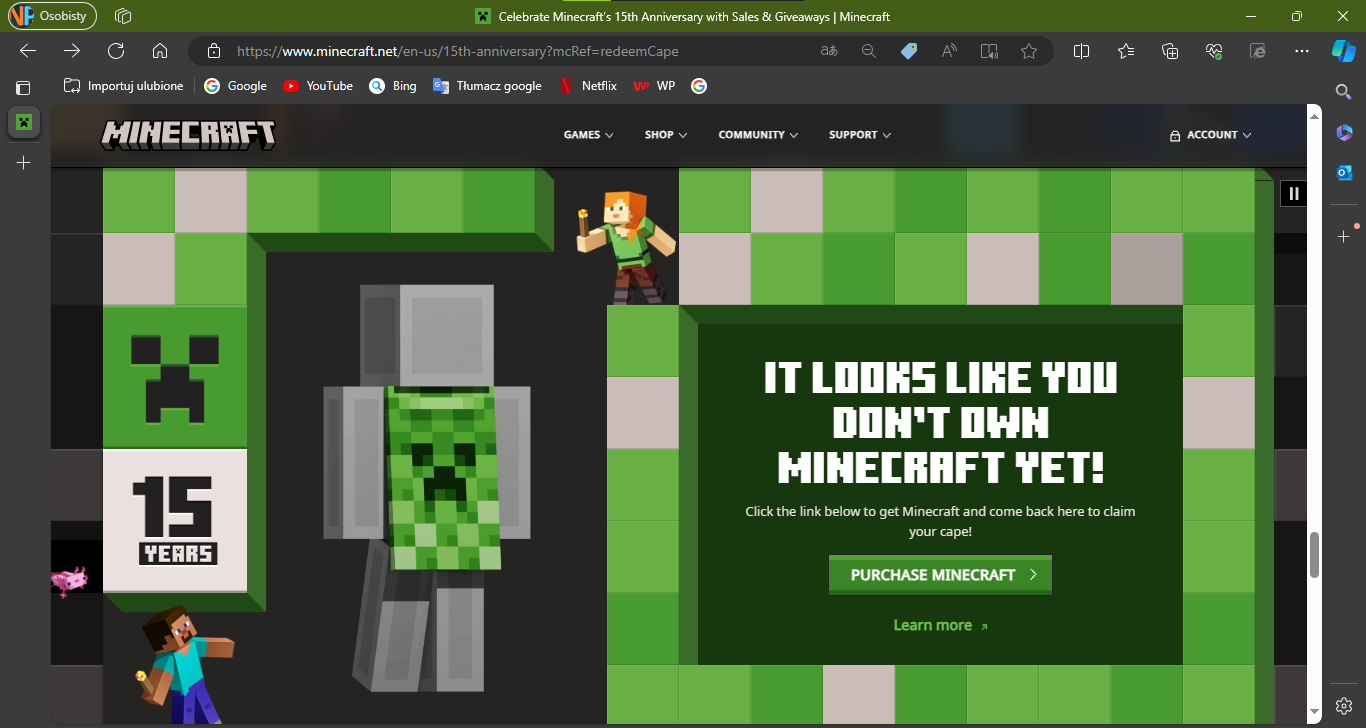Open the Collections panel
The width and height of the screenshot is (1366, 728).
pos(1170,51)
